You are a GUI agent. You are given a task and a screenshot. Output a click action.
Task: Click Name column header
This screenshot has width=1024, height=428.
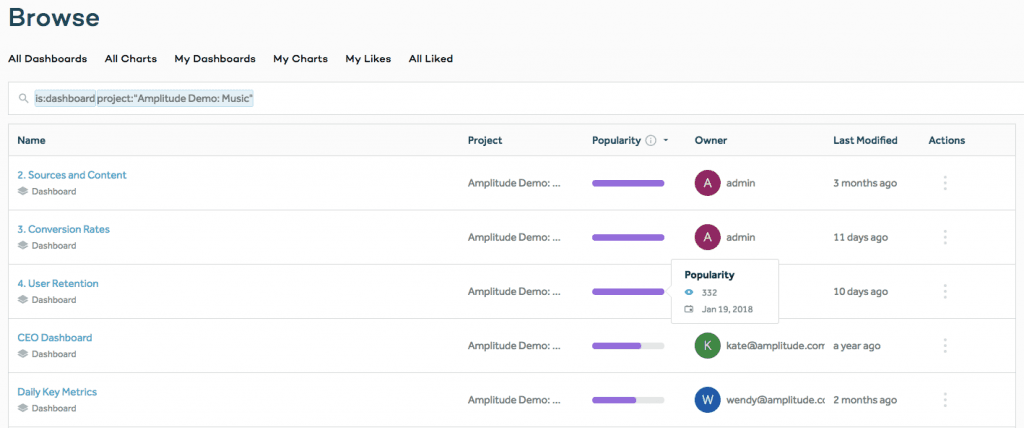coord(31,140)
